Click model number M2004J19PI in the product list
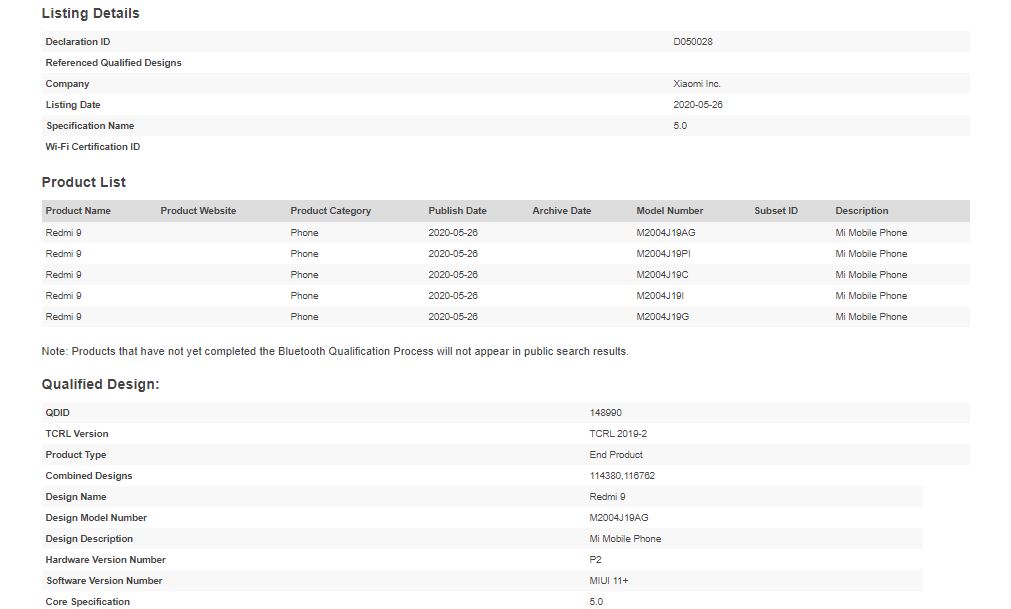Image resolution: width=1011 pixels, height=609 pixels. click(663, 254)
